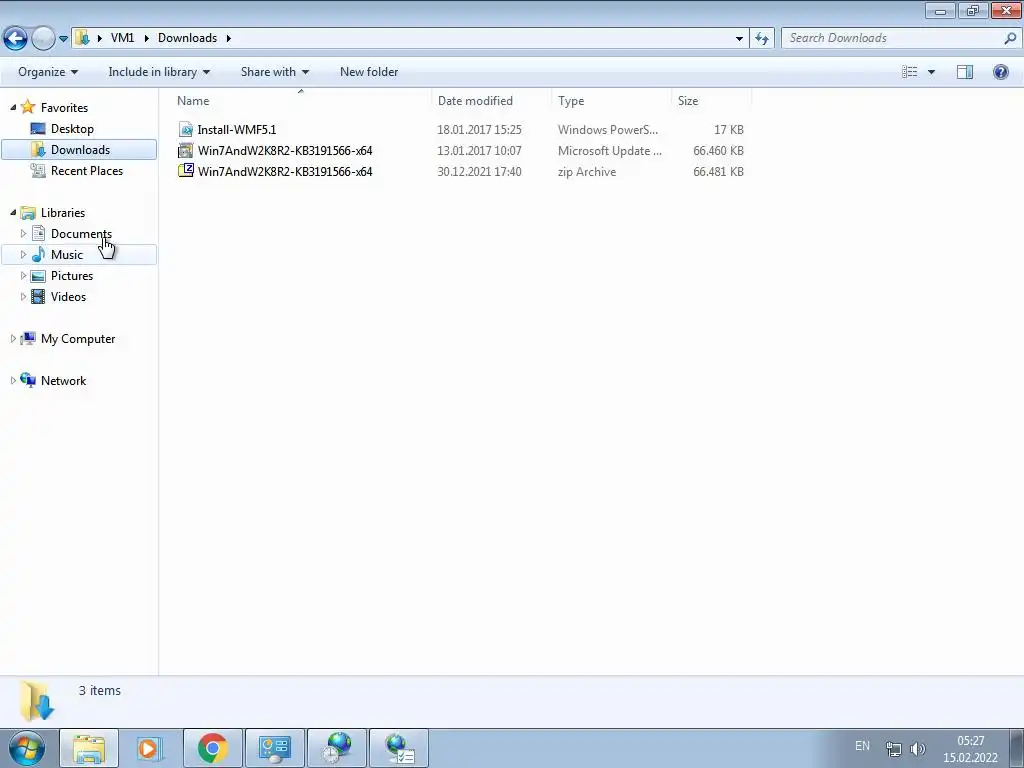This screenshot has width=1024, height=768.
Task: Collapse the Favorites group
Action: (x=13, y=107)
